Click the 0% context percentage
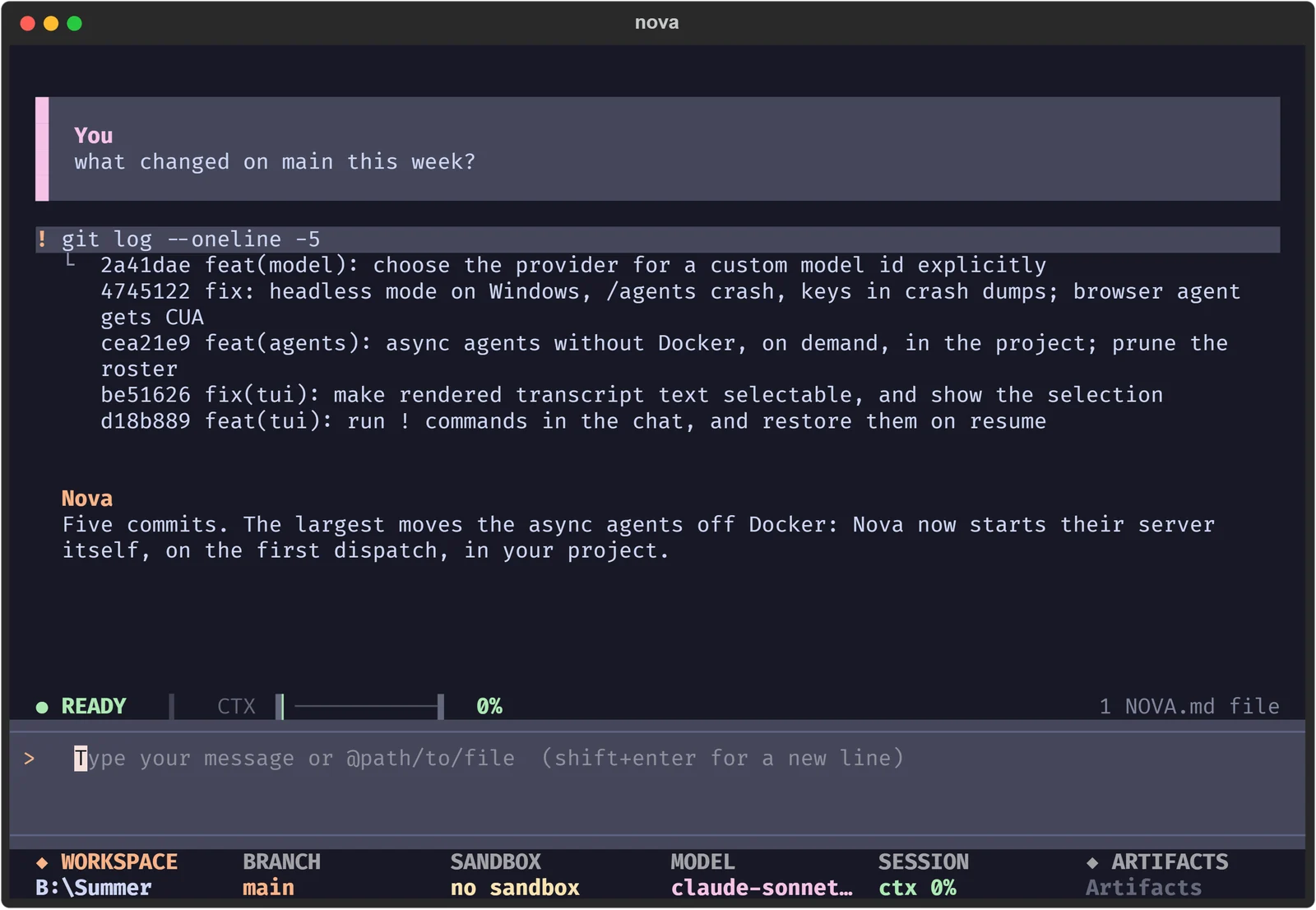 click(489, 707)
